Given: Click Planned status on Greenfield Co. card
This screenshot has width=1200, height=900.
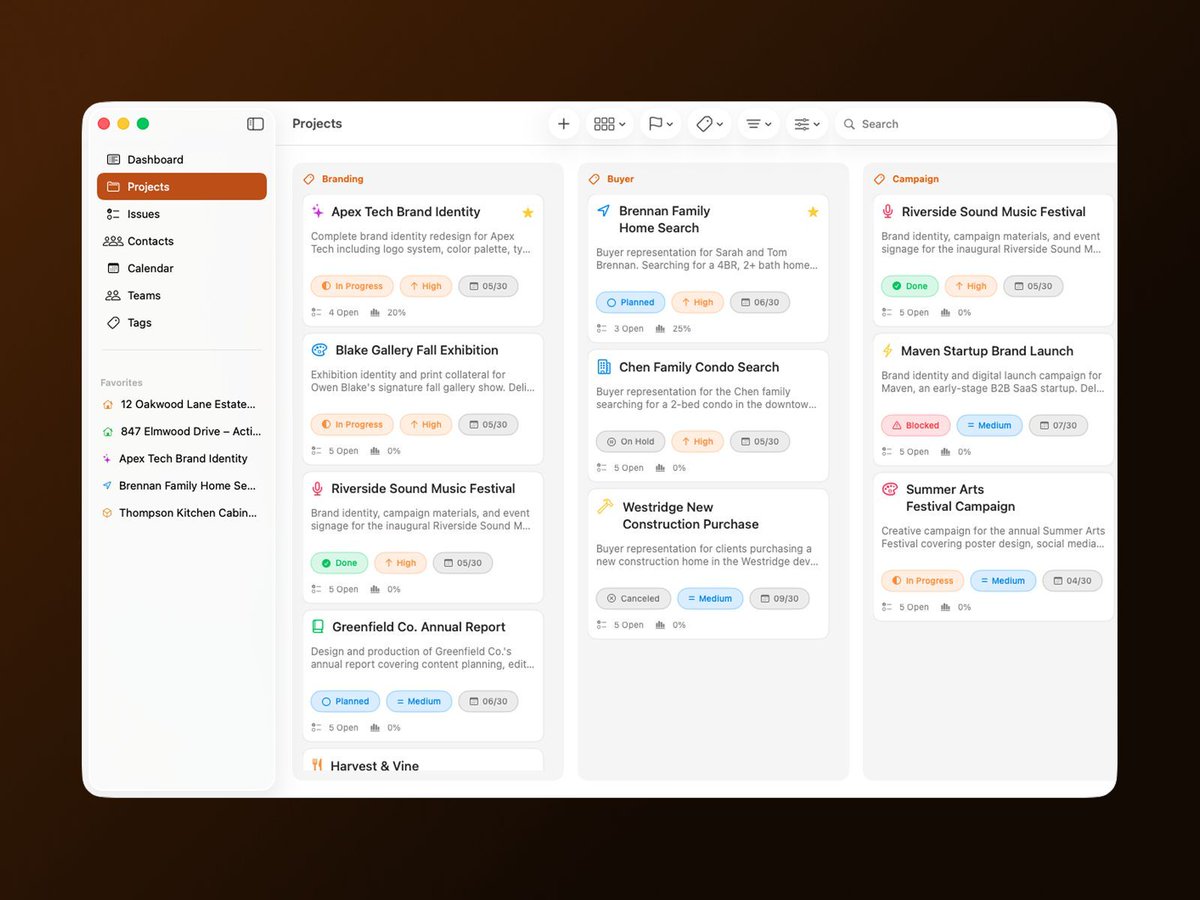Looking at the screenshot, I should 345,702.
